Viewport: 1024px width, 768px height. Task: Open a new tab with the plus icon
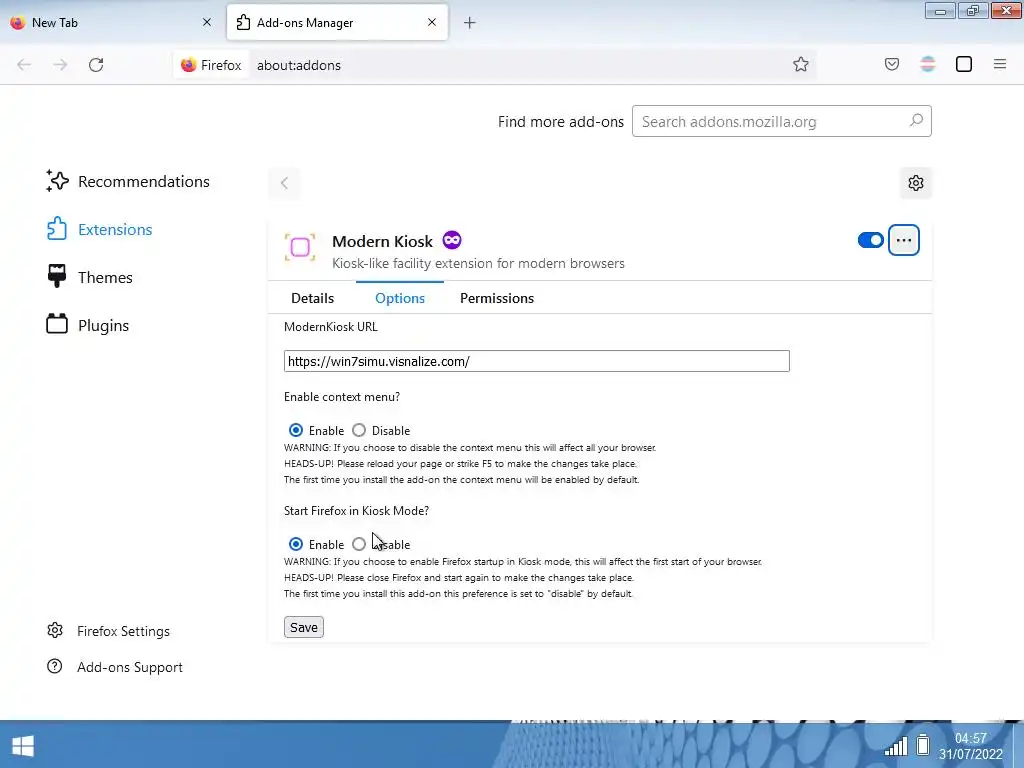tap(470, 23)
